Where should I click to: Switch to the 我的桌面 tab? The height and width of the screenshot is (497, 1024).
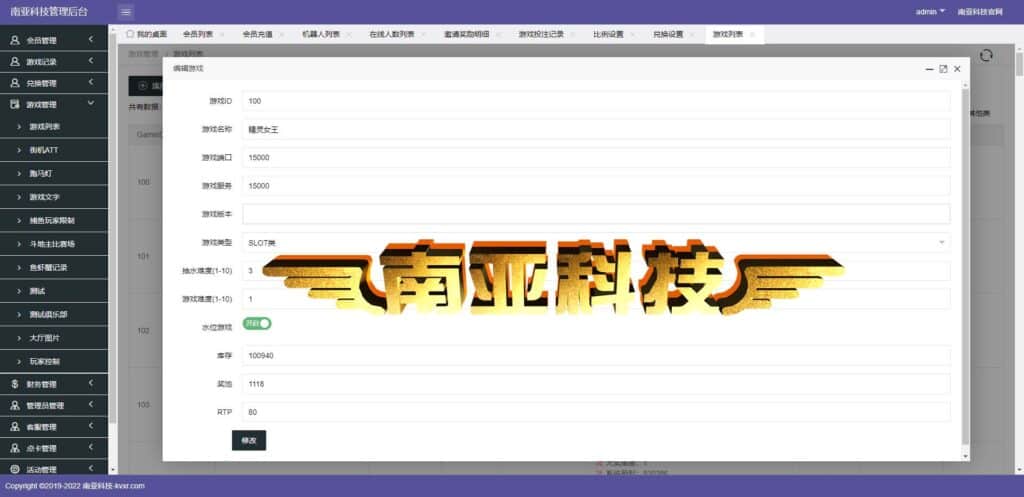[x=147, y=35]
